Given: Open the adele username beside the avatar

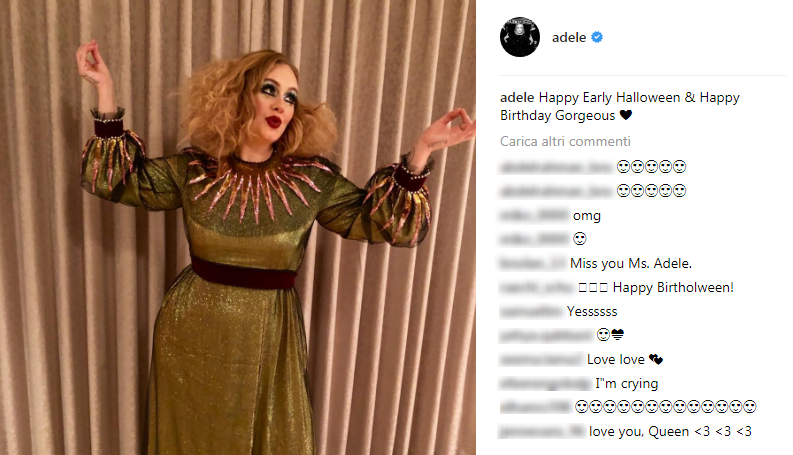Looking at the screenshot, I should [569, 37].
